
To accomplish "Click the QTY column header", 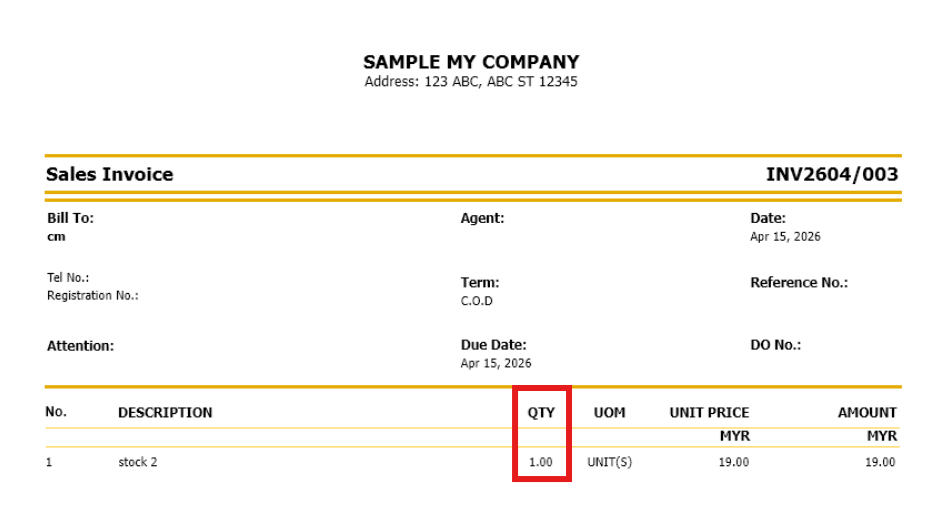I will point(541,412).
